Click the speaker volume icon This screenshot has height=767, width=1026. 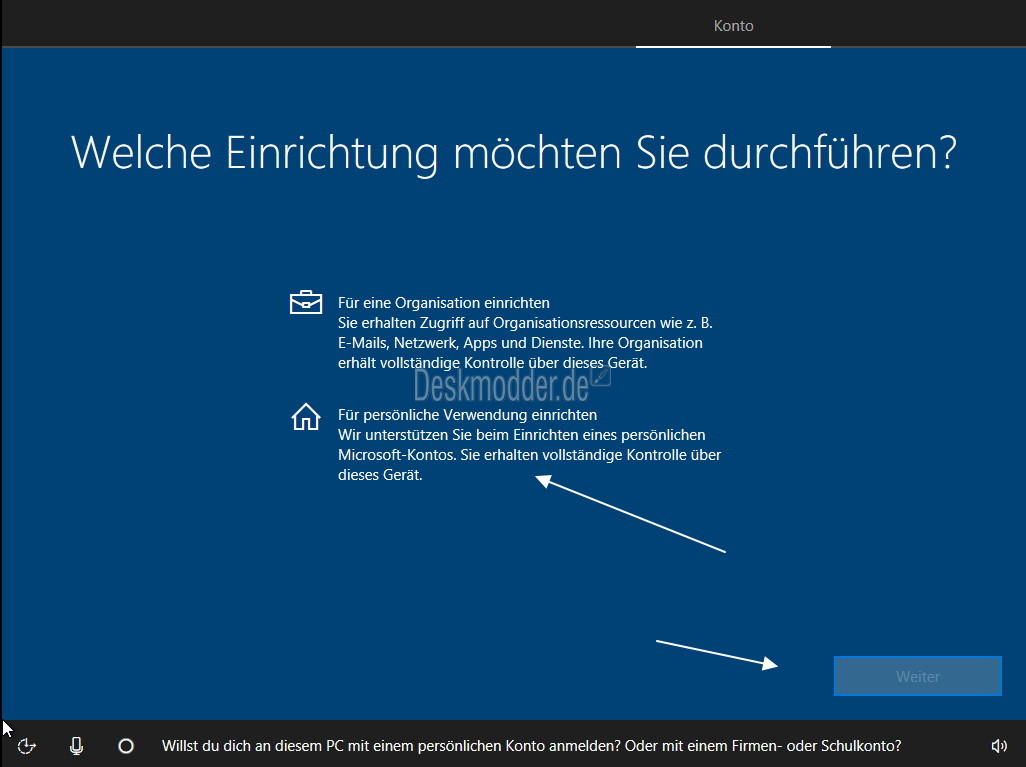click(x=999, y=746)
